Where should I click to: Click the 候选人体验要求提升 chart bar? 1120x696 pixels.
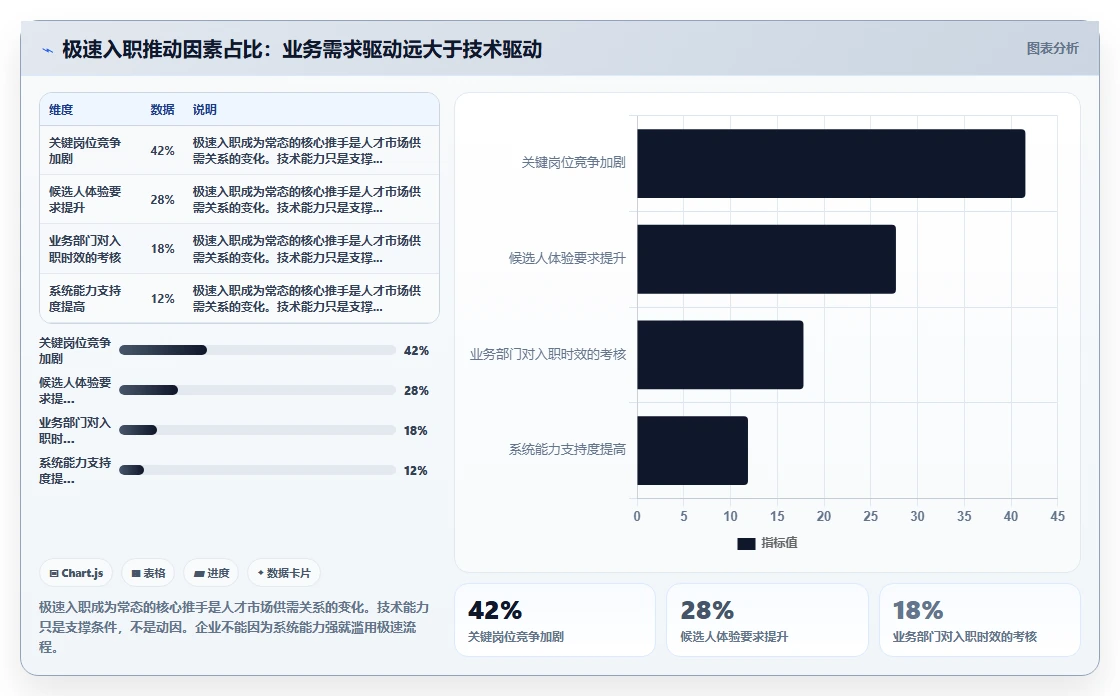[766, 259]
